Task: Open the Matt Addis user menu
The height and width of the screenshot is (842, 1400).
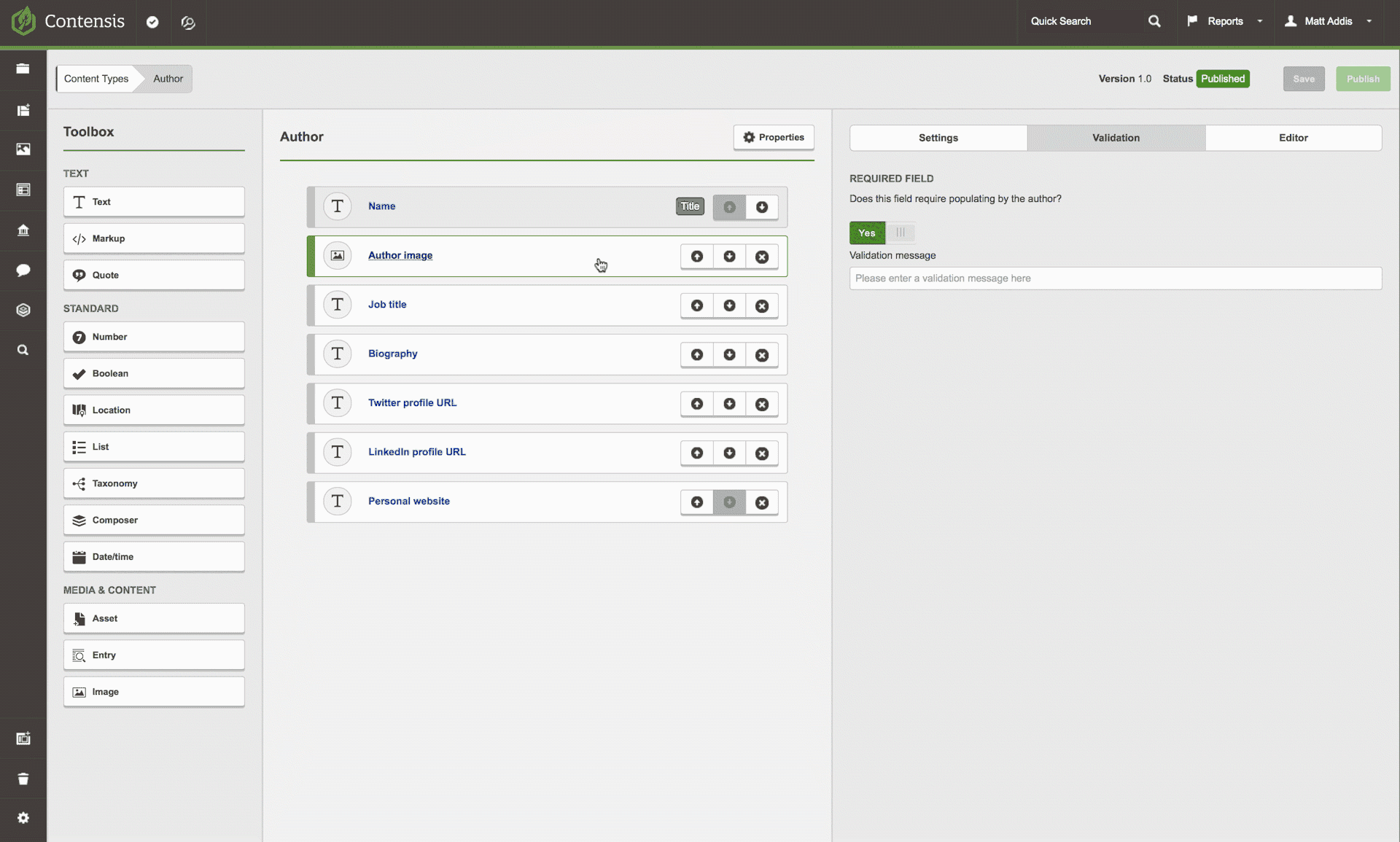Action: 1329,21
